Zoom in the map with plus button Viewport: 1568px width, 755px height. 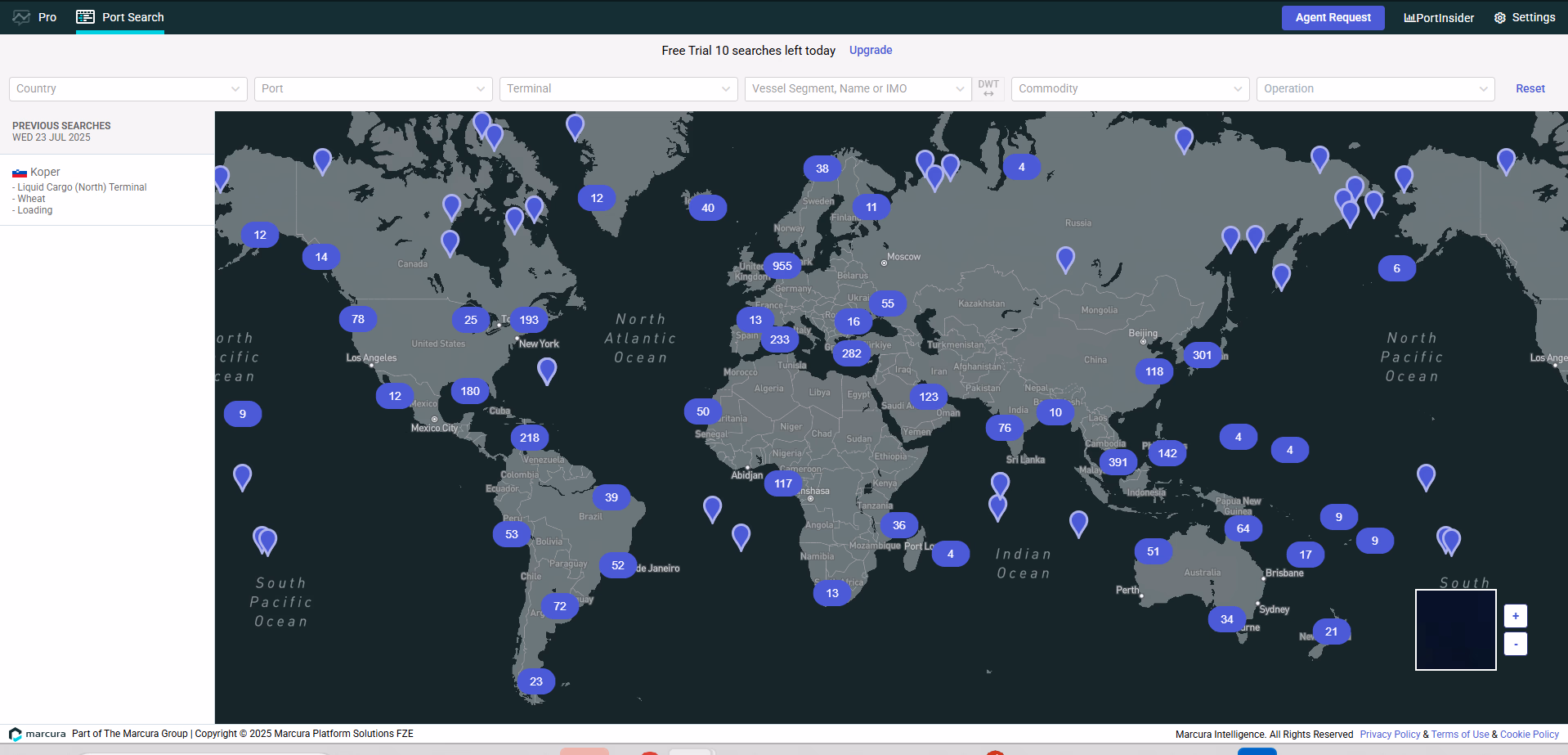pos(1515,616)
